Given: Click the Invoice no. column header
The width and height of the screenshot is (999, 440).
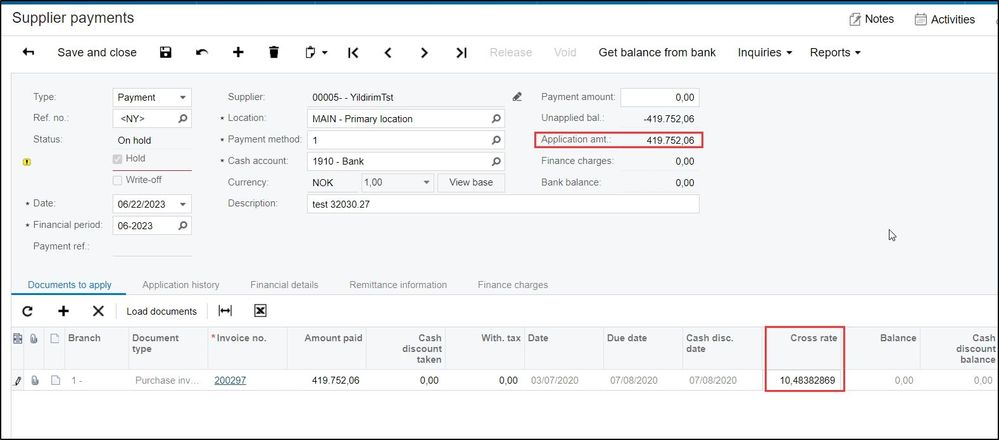Looking at the screenshot, I should pos(247,348).
